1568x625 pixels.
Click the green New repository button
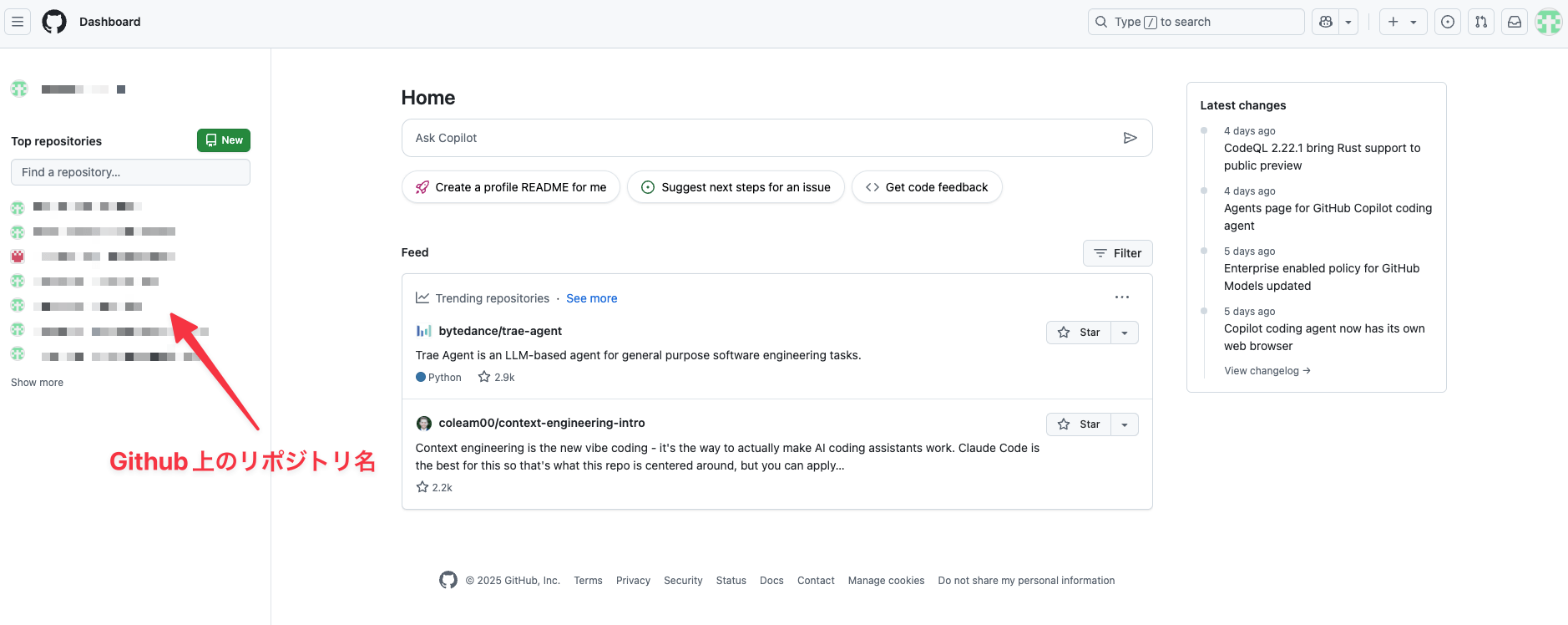tap(224, 140)
